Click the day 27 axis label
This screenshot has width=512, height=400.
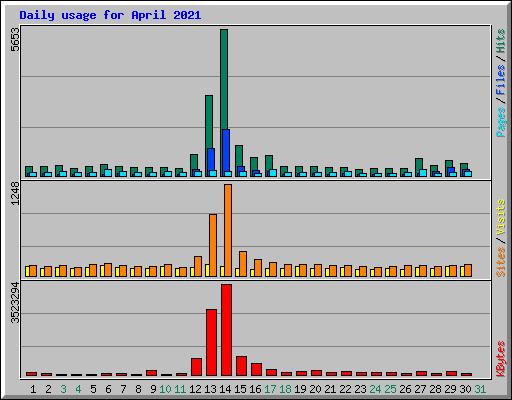click(420, 389)
